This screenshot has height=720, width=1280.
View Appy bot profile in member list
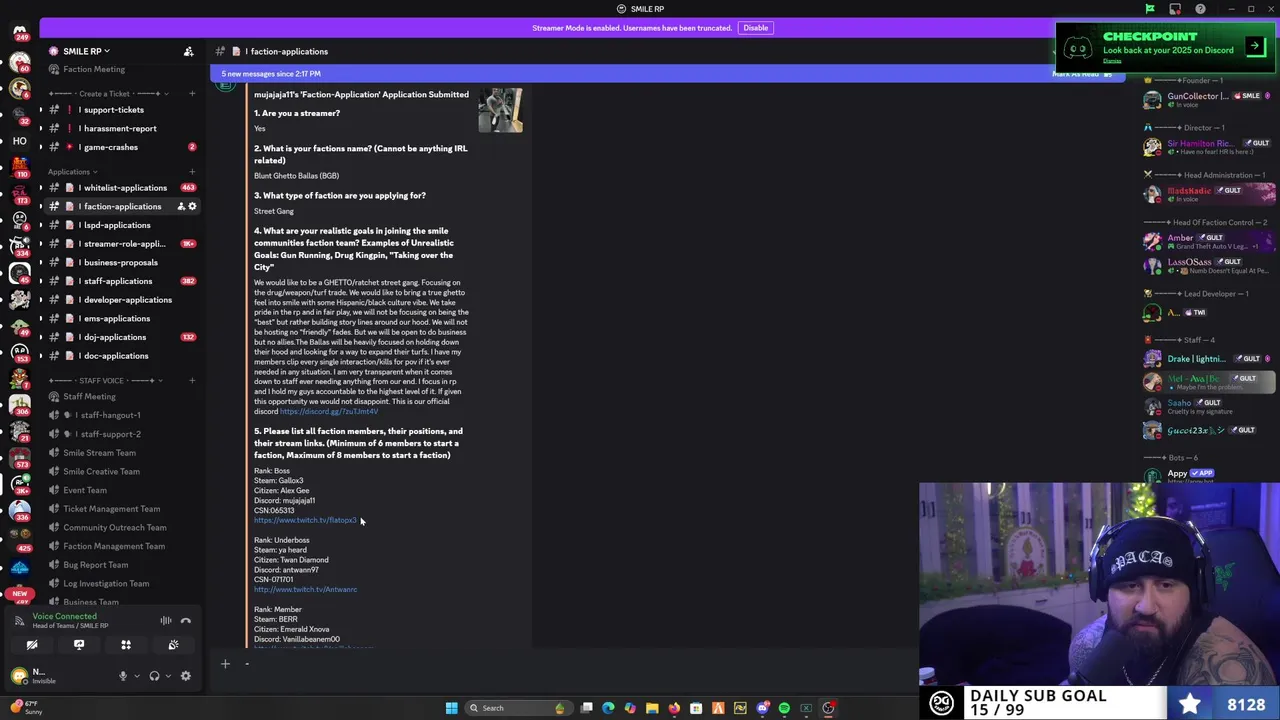tap(1210, 476)
